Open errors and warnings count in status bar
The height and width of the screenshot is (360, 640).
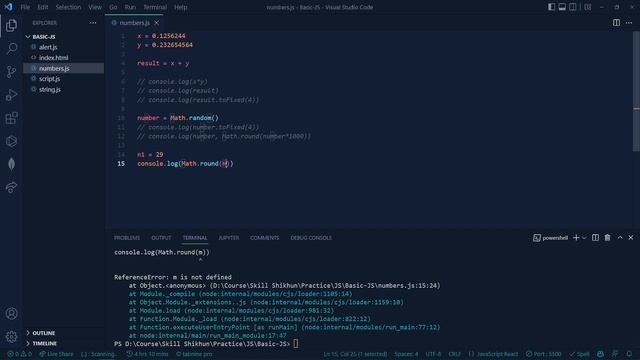[x=19, y=354]
